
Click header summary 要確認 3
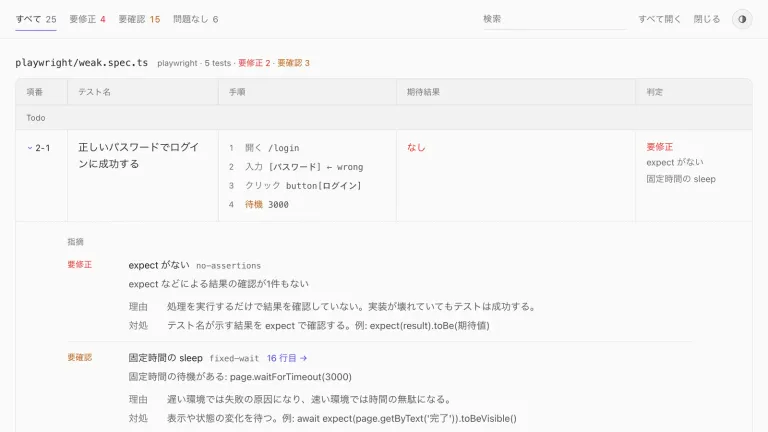(x=293, y=63)
